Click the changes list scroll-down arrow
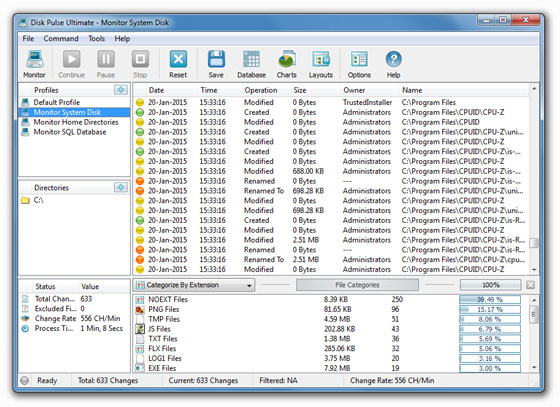Image resolution: width=560 pixels, height=407 pixels. (x=534, y=270)
